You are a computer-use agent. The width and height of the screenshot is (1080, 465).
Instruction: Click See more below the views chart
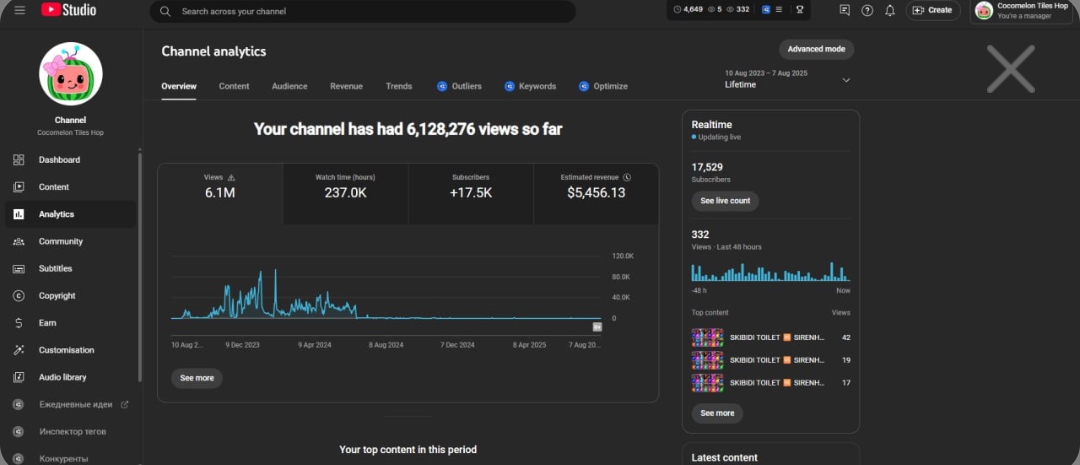[197, 378]
